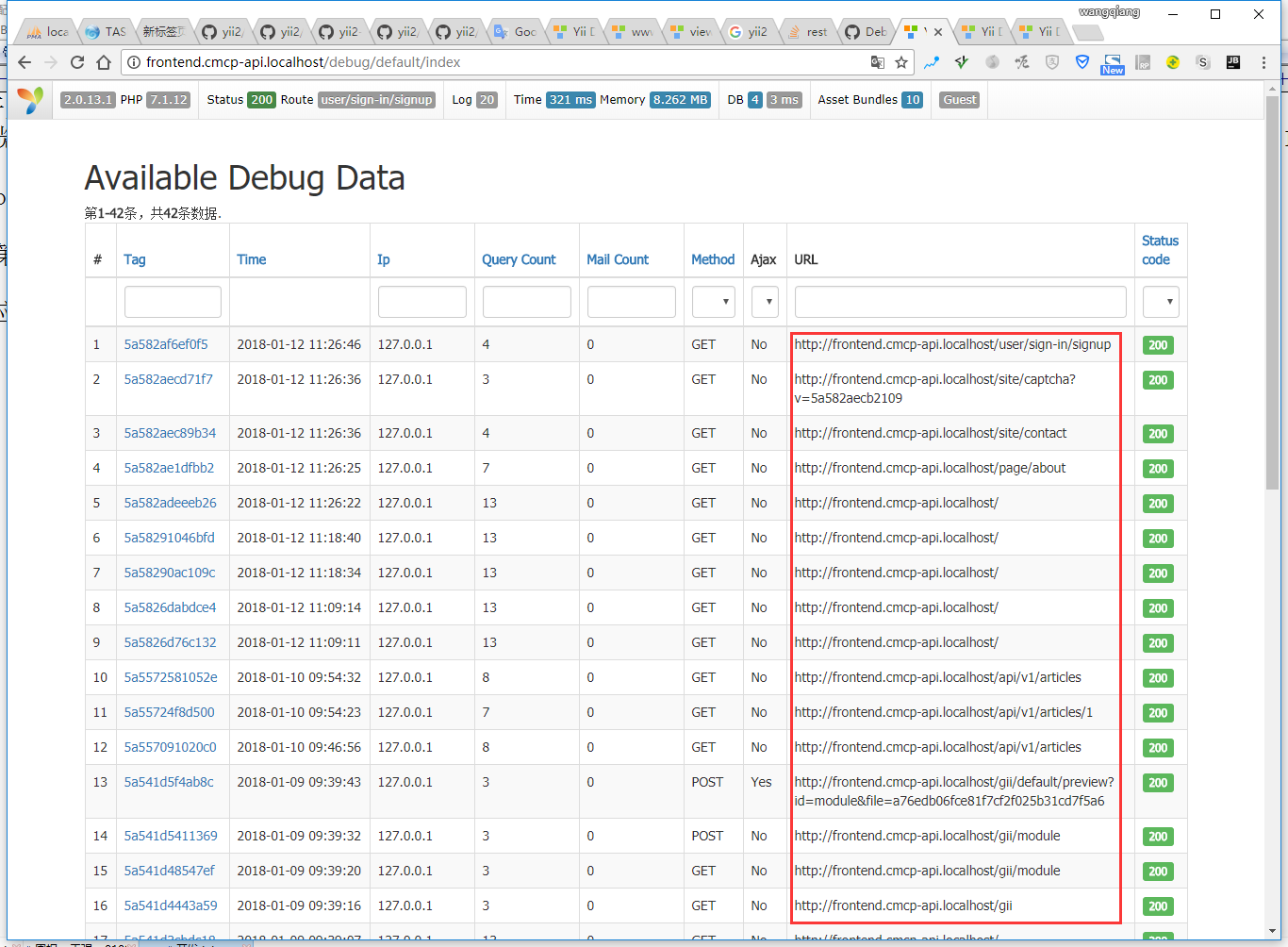Go back with the browser back arrow

[x=25, y=62]
